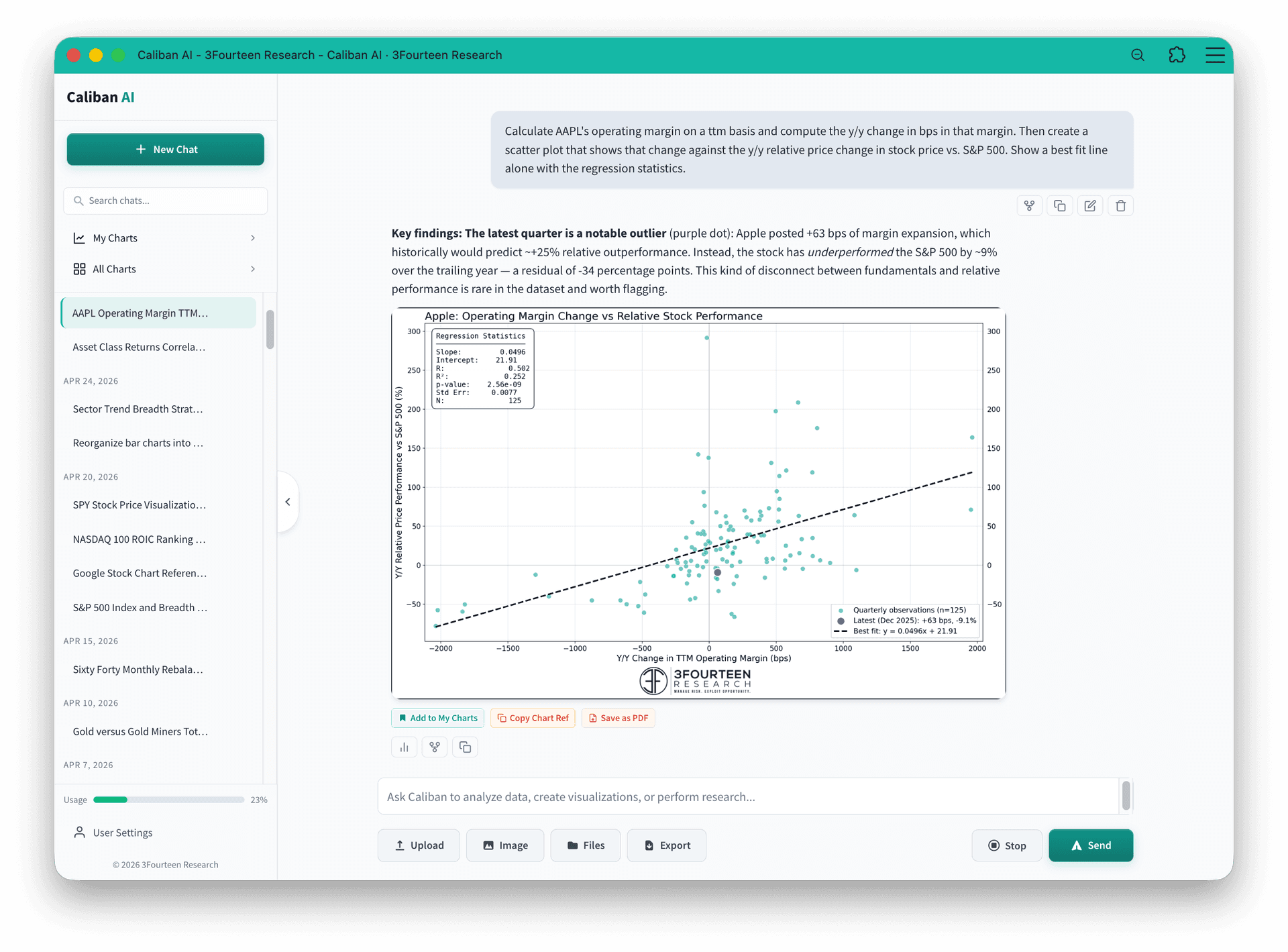
Task: Click Copy Chart Ref
Action: pyautogui.click(x=533, y=719)
